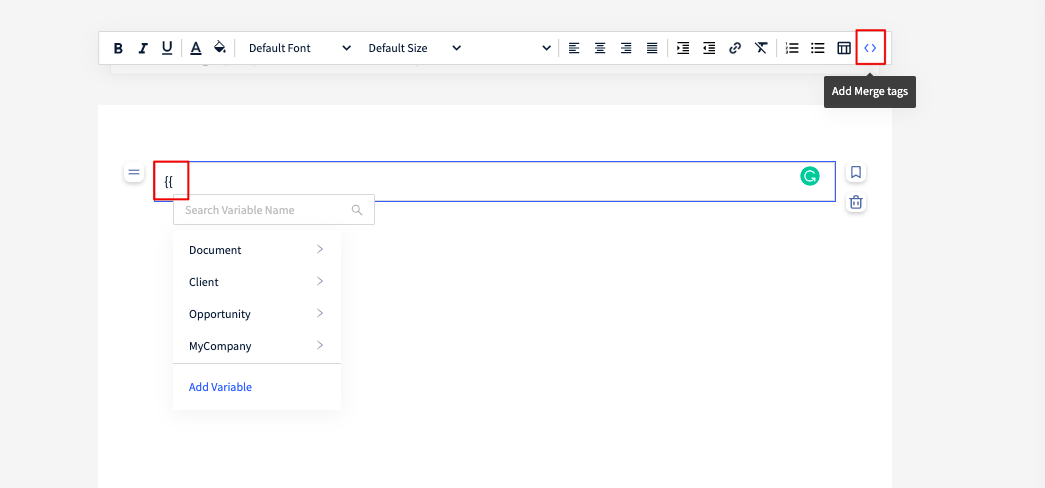This screenshot has height=488, width=1045.
Task: Toggle bold formatting
Action: [x=119, y=48]
